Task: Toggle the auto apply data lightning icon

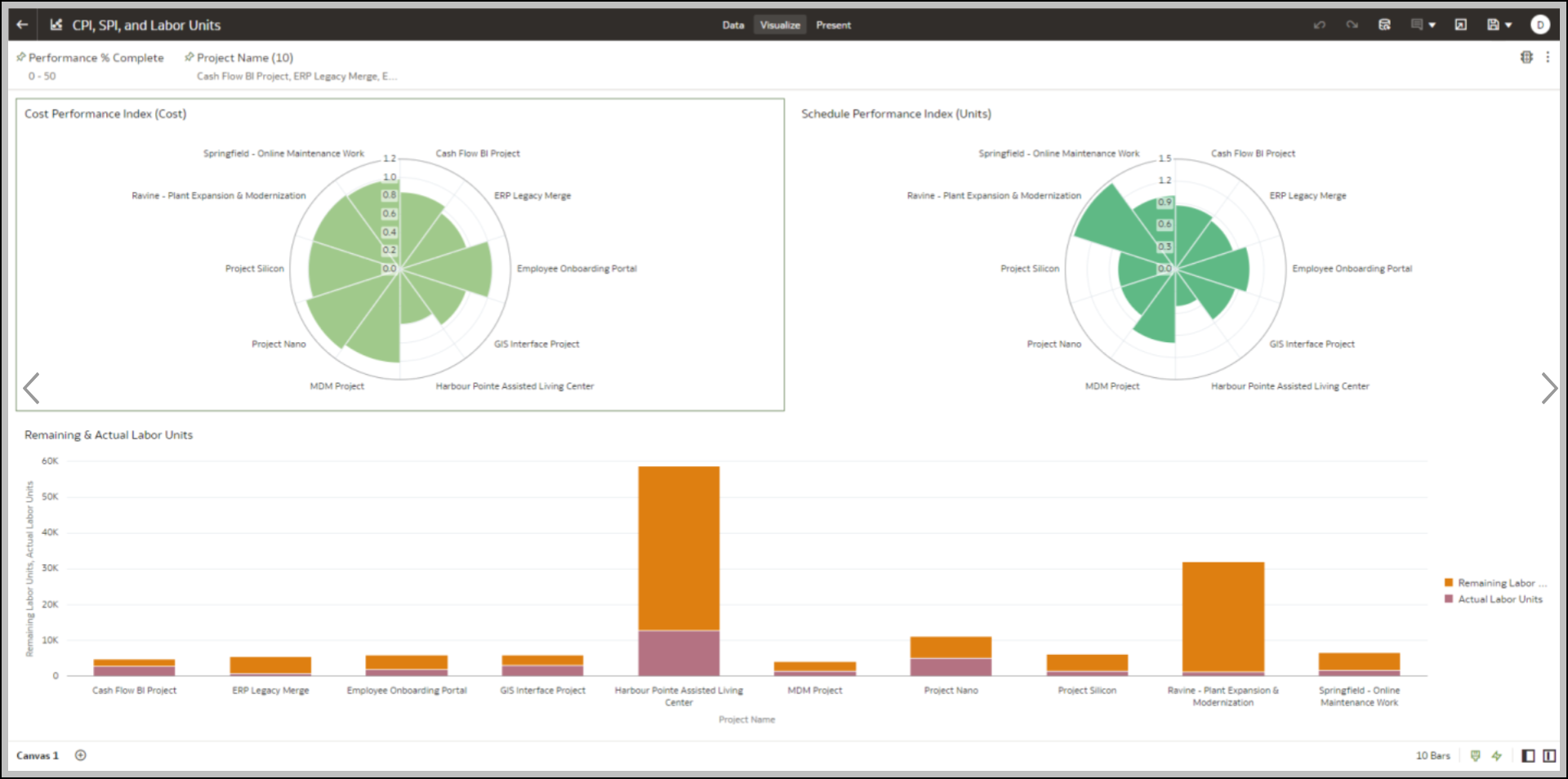Action: point(1496,755)
